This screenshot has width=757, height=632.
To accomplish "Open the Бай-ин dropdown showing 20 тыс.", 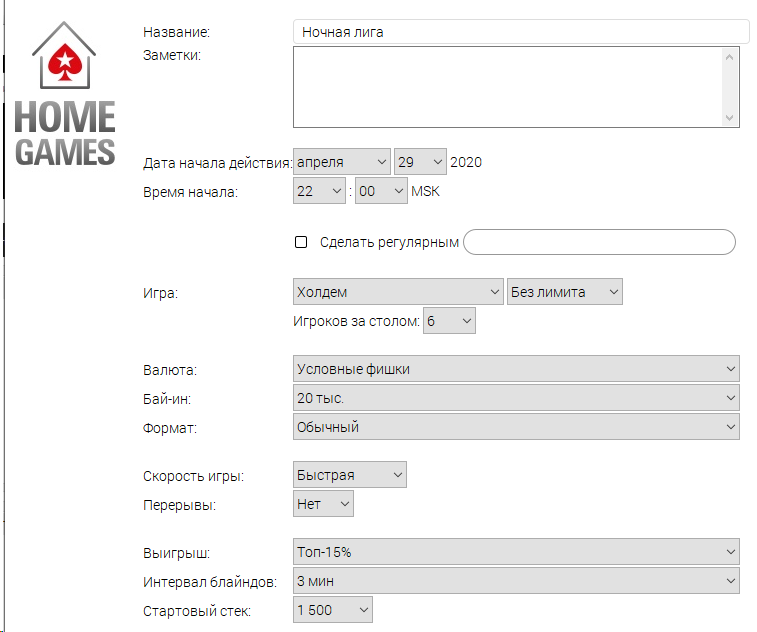I will coord(516,398).
